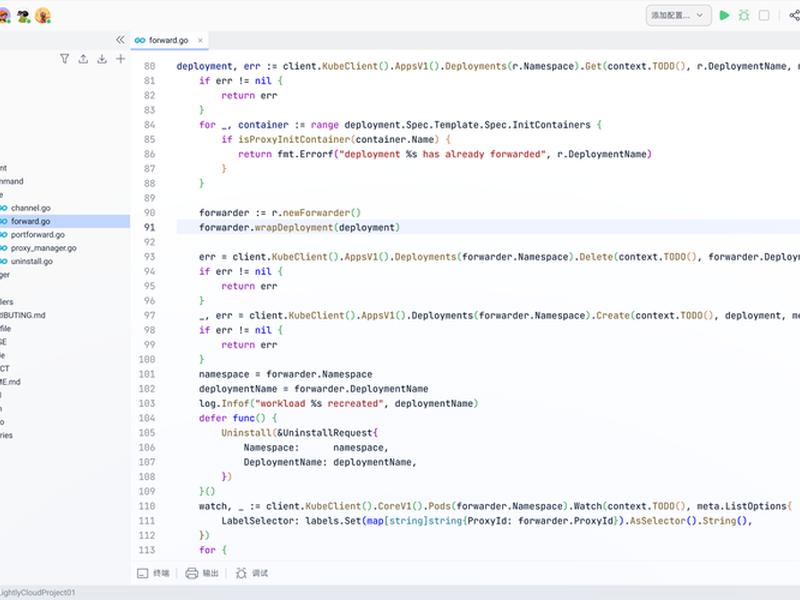Open channel.go in the file tree

[x=31, y=208]
